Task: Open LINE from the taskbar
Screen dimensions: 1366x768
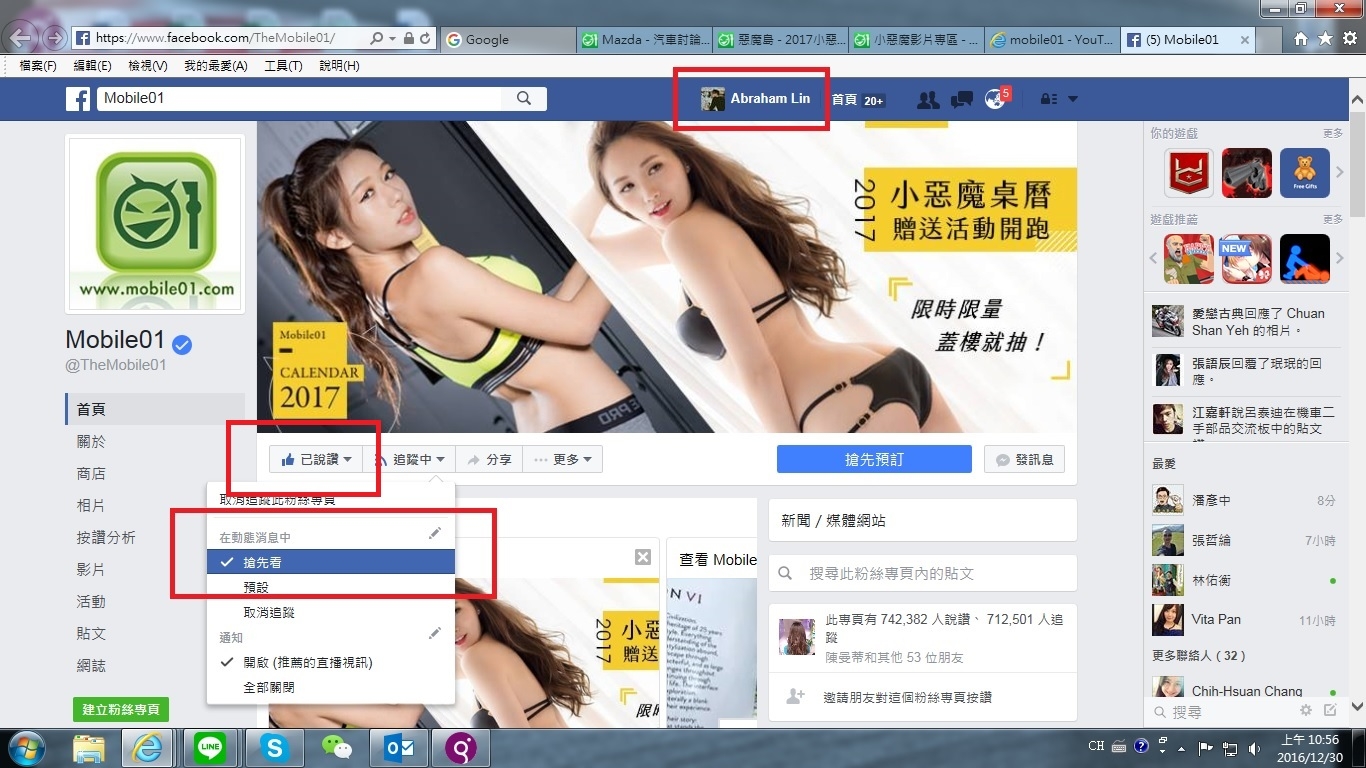Action: pyautogui.click(x=211, y=748)
